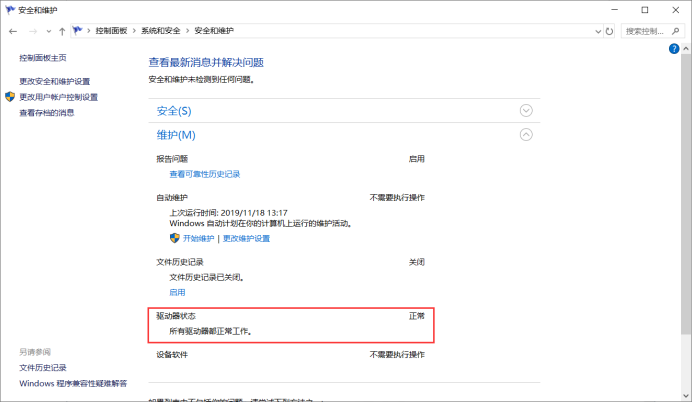Go up one level with the up arrow
Image resolution: width=692 pixels, height=402 pixels.
[62, 31]
